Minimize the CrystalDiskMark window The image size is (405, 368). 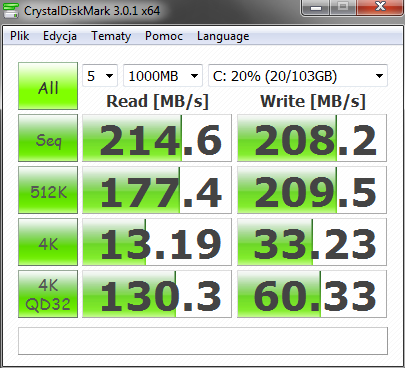(x=315, y=7)
